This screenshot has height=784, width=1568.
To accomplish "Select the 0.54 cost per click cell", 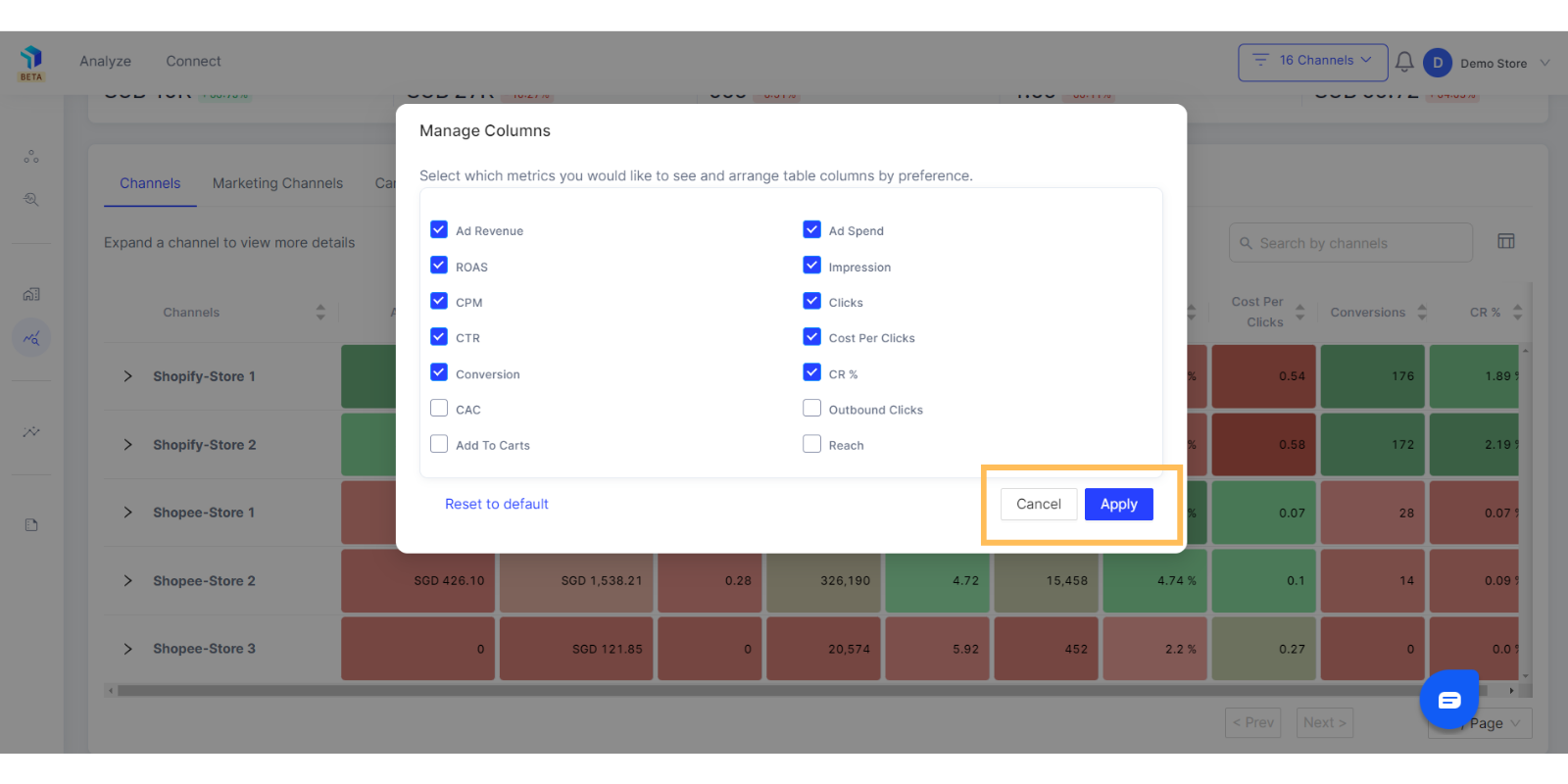I will point(1263,376).
